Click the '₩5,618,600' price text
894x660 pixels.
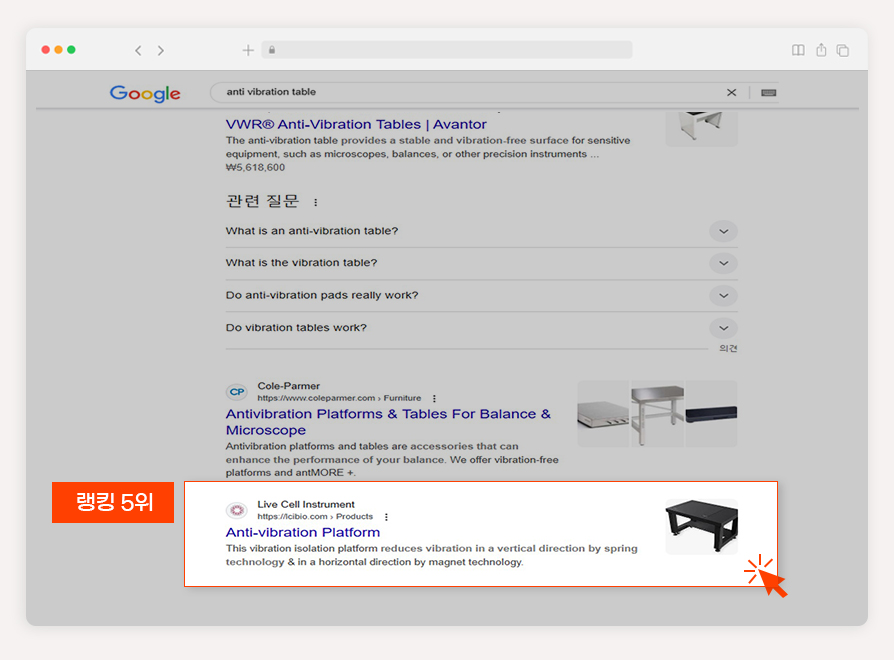(255, 168)
